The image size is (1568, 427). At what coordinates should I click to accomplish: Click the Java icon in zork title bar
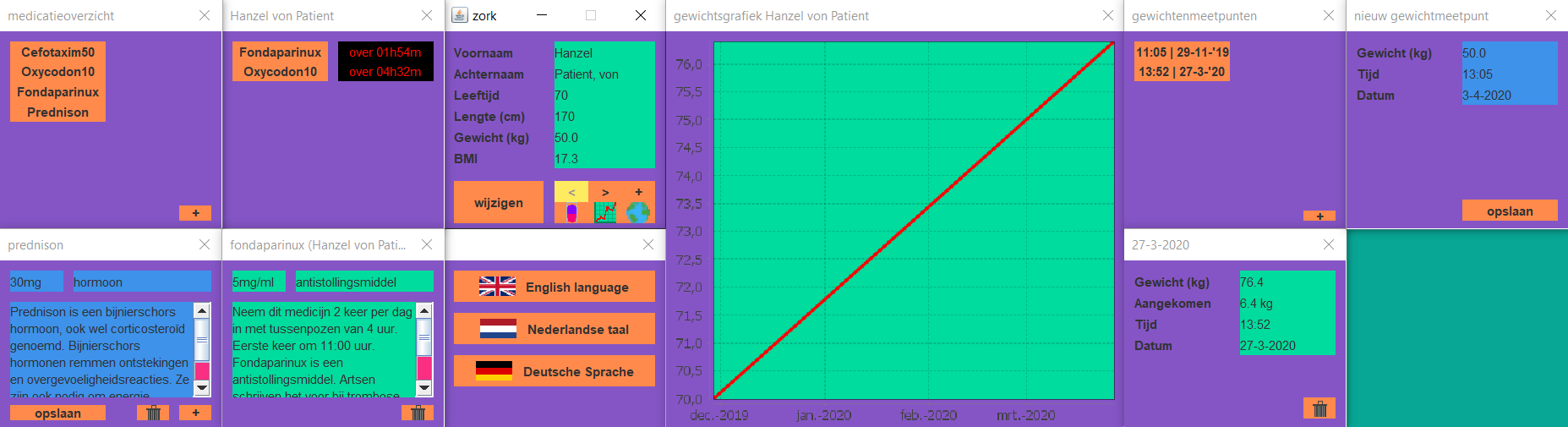459,15
